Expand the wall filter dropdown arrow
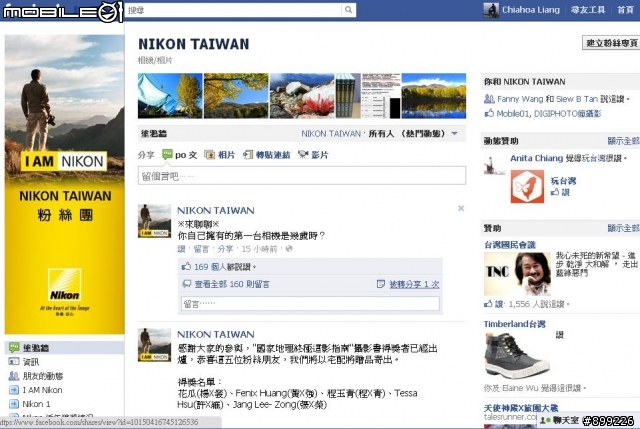Image resolution: width=640 pixels, height=429 pixels. coord(455,133)
